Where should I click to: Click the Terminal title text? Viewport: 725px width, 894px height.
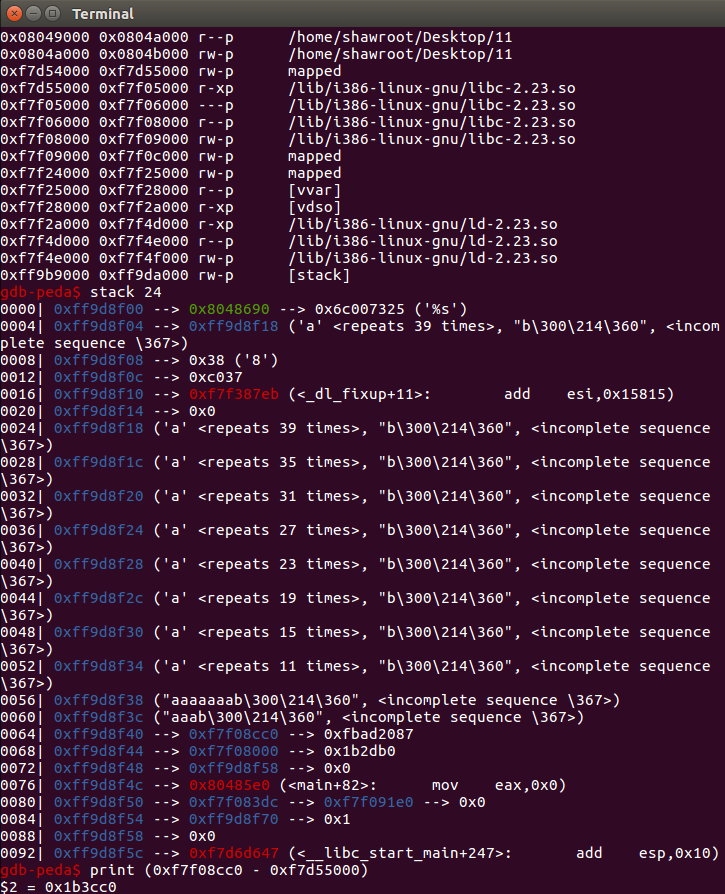tap(103, 14)
